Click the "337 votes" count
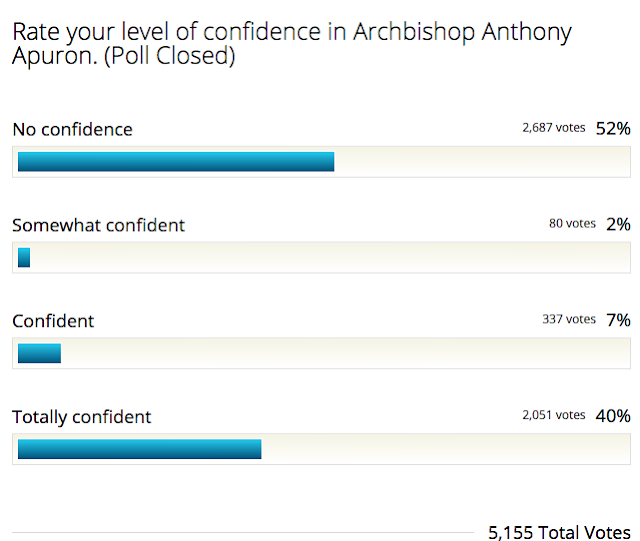Image resolution: width=640 pixels, height=541 pixels. [x=568, y=320]
